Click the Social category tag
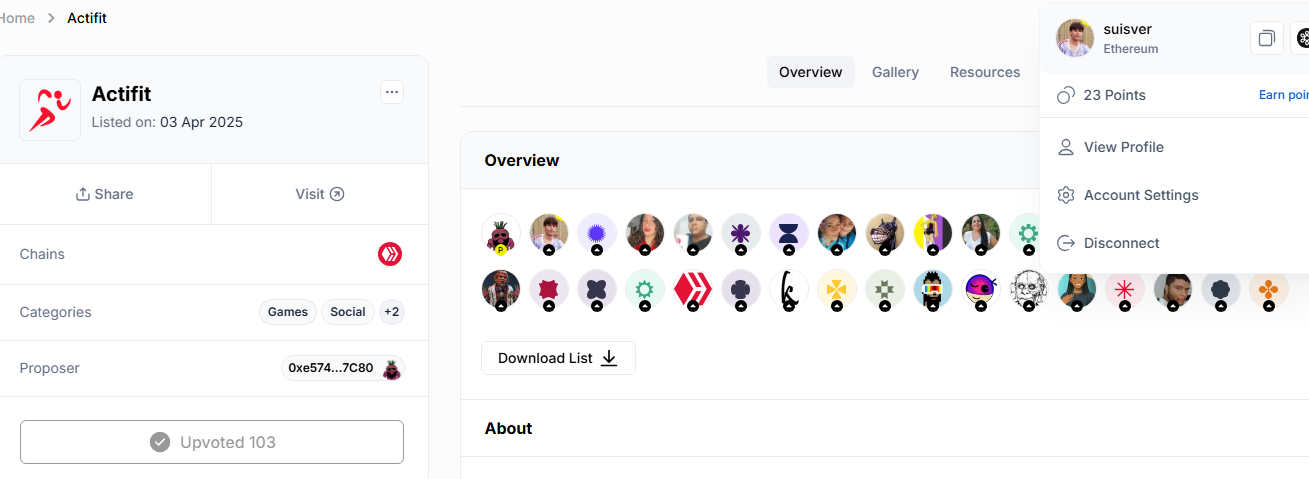1309x479 pixels. point(348,312)
